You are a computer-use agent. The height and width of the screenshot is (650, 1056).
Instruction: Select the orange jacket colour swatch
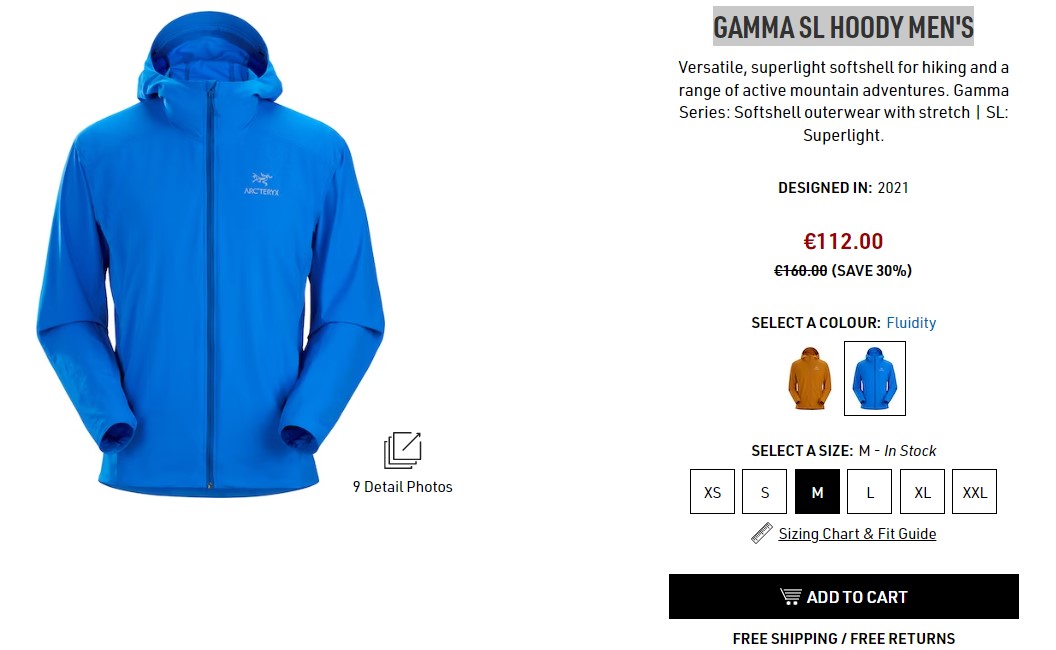coord(810,378)
